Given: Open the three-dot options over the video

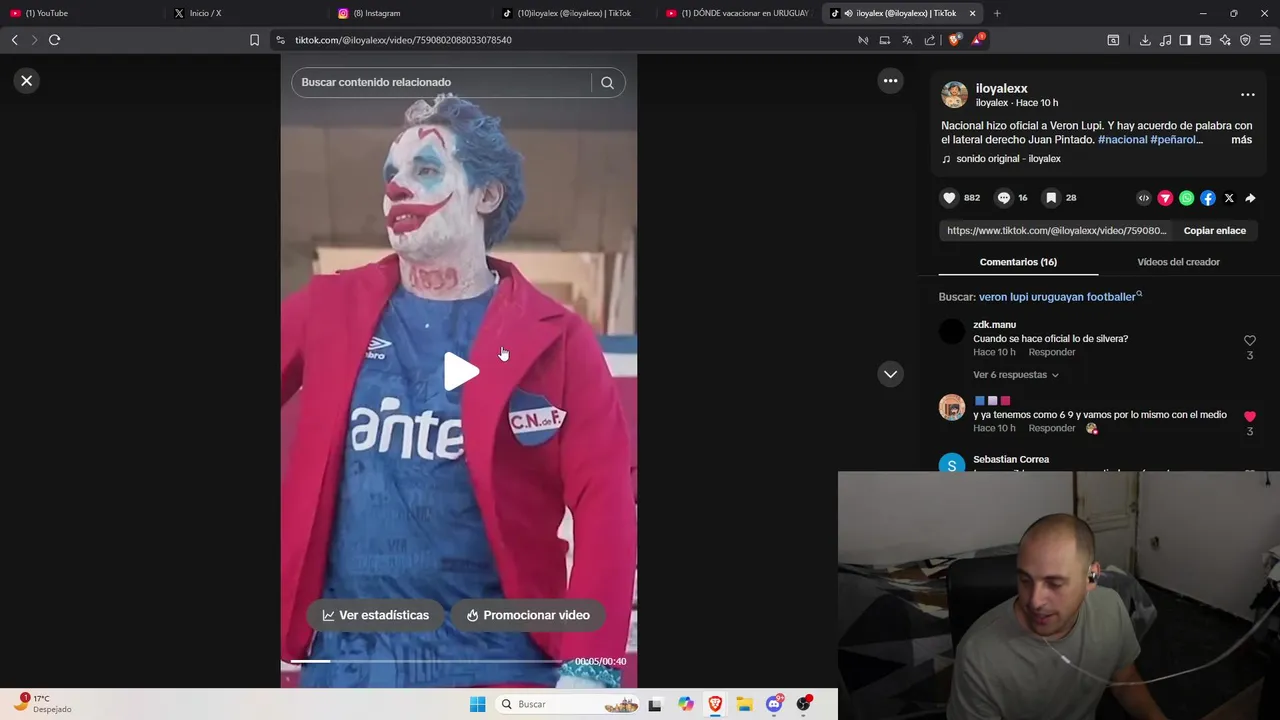Looking at the screenshot, I should tap(890, 81).
